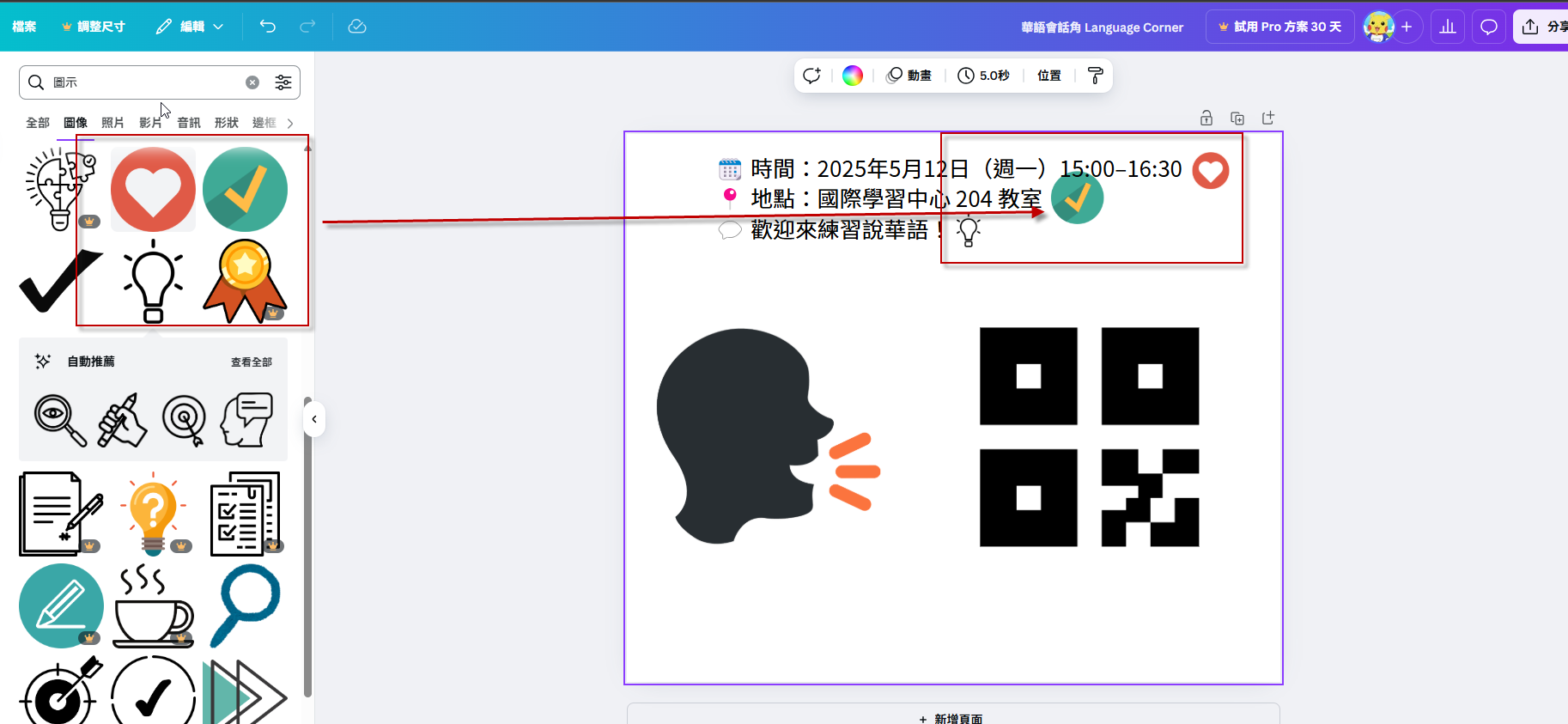Insert the gold star ribbon medal
This screenshot has width=1568, height=724.
pyautogui.click(x=245, y=281)
